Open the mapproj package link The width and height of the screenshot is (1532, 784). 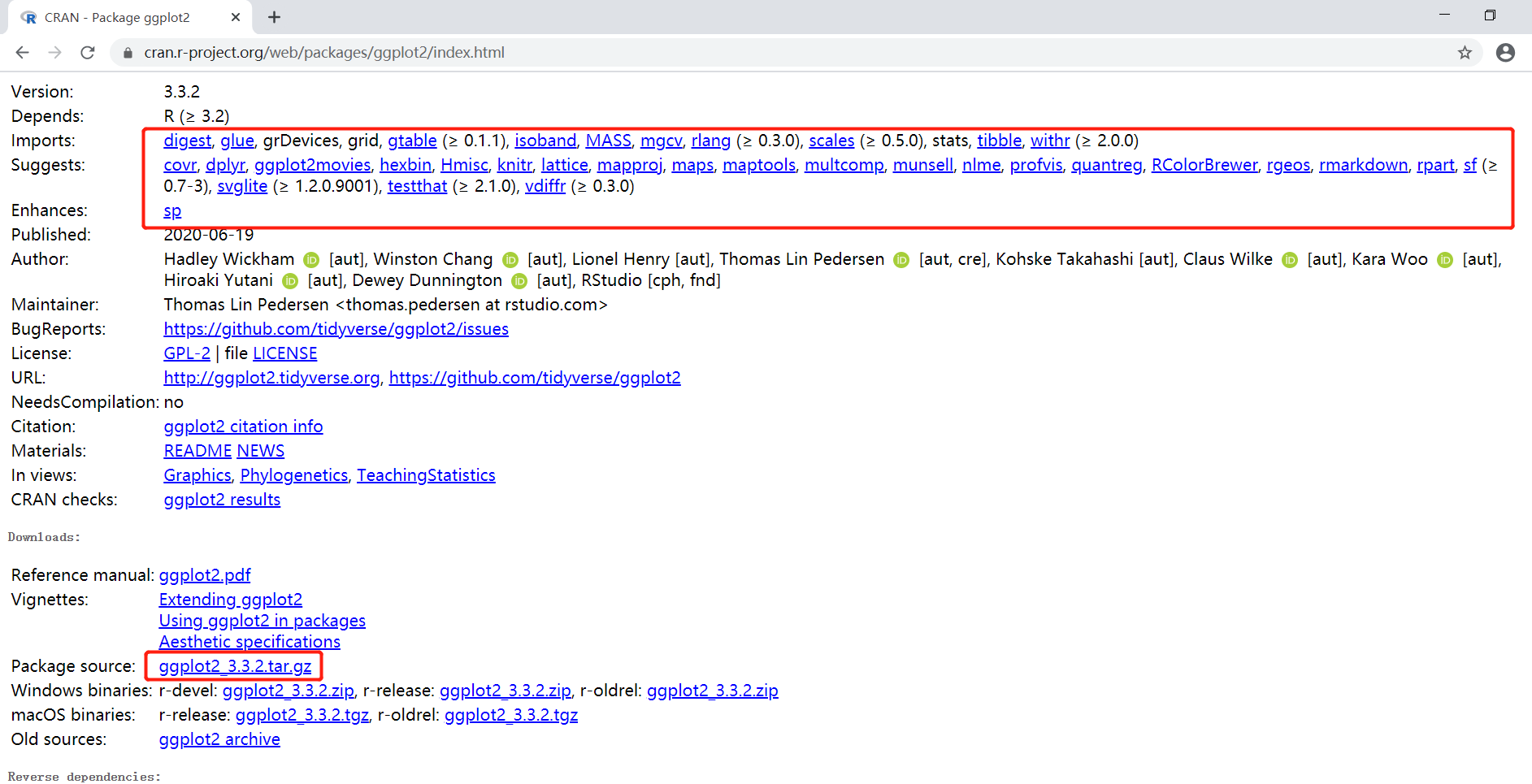pos(630,165)
